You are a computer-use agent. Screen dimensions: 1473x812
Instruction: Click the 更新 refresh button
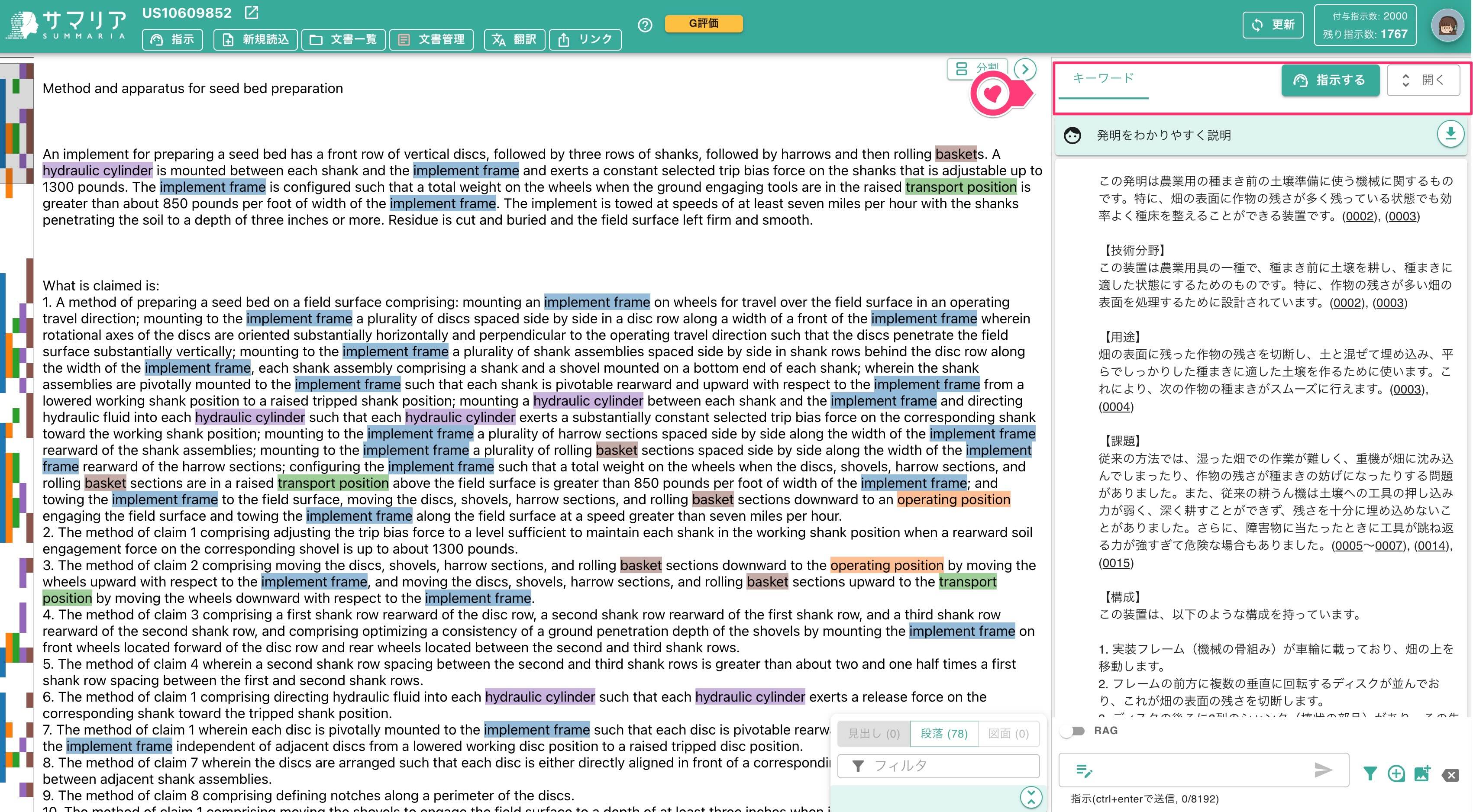click(1273, 25)
